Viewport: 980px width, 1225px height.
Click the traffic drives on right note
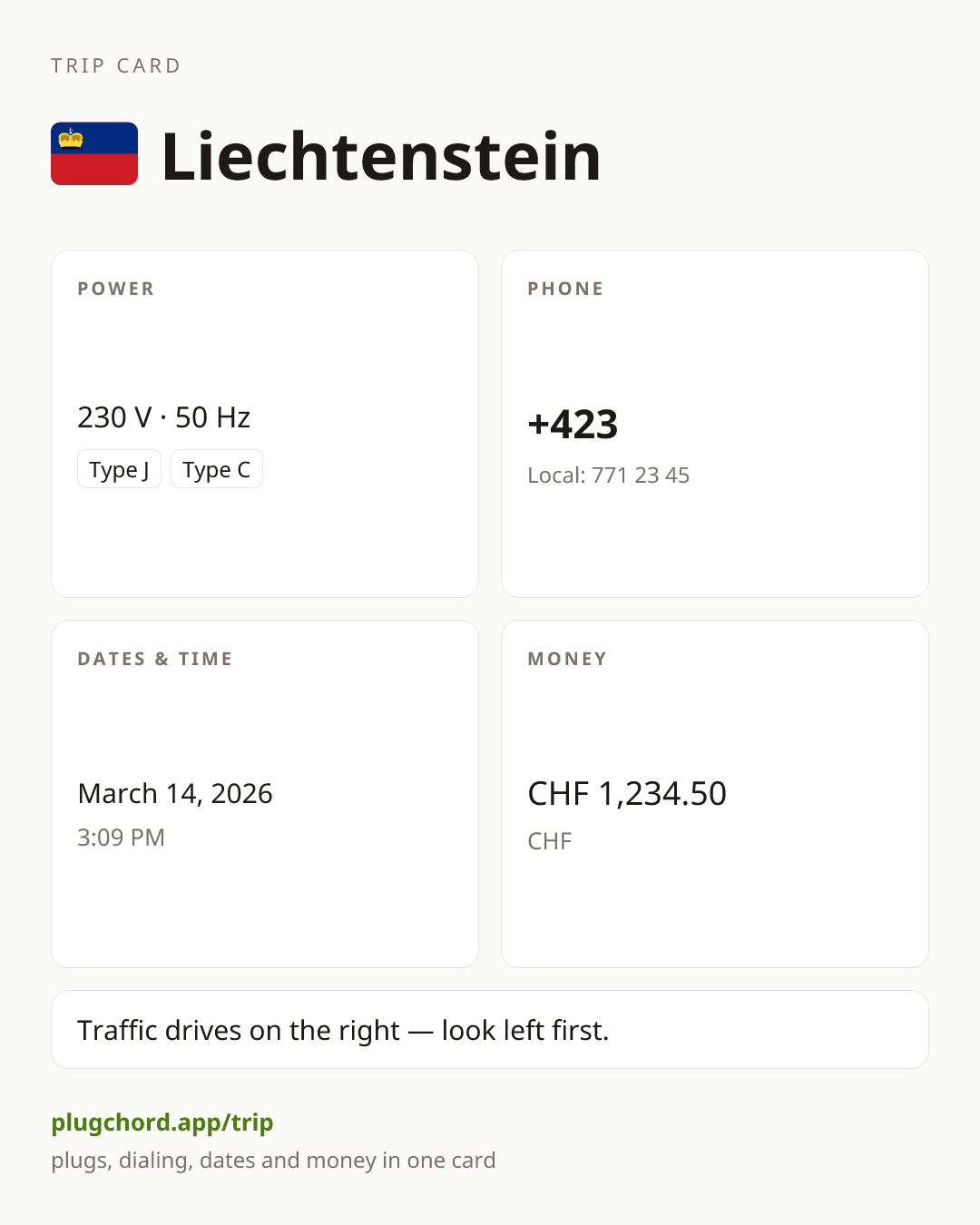pyautogui.click(x=343, y=1030)
